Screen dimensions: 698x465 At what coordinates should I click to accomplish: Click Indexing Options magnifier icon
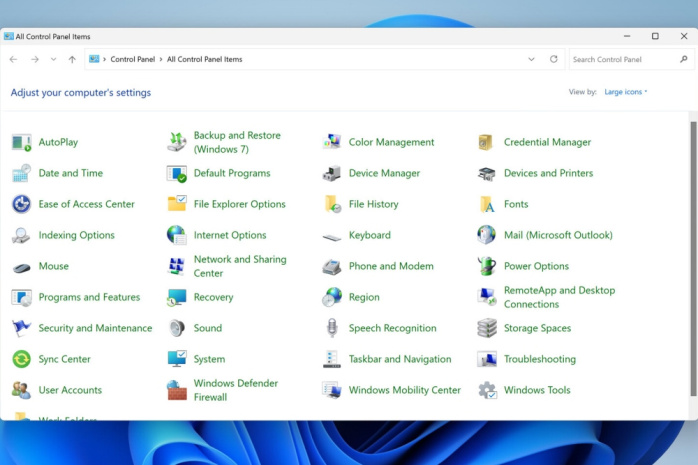point(21,235)
